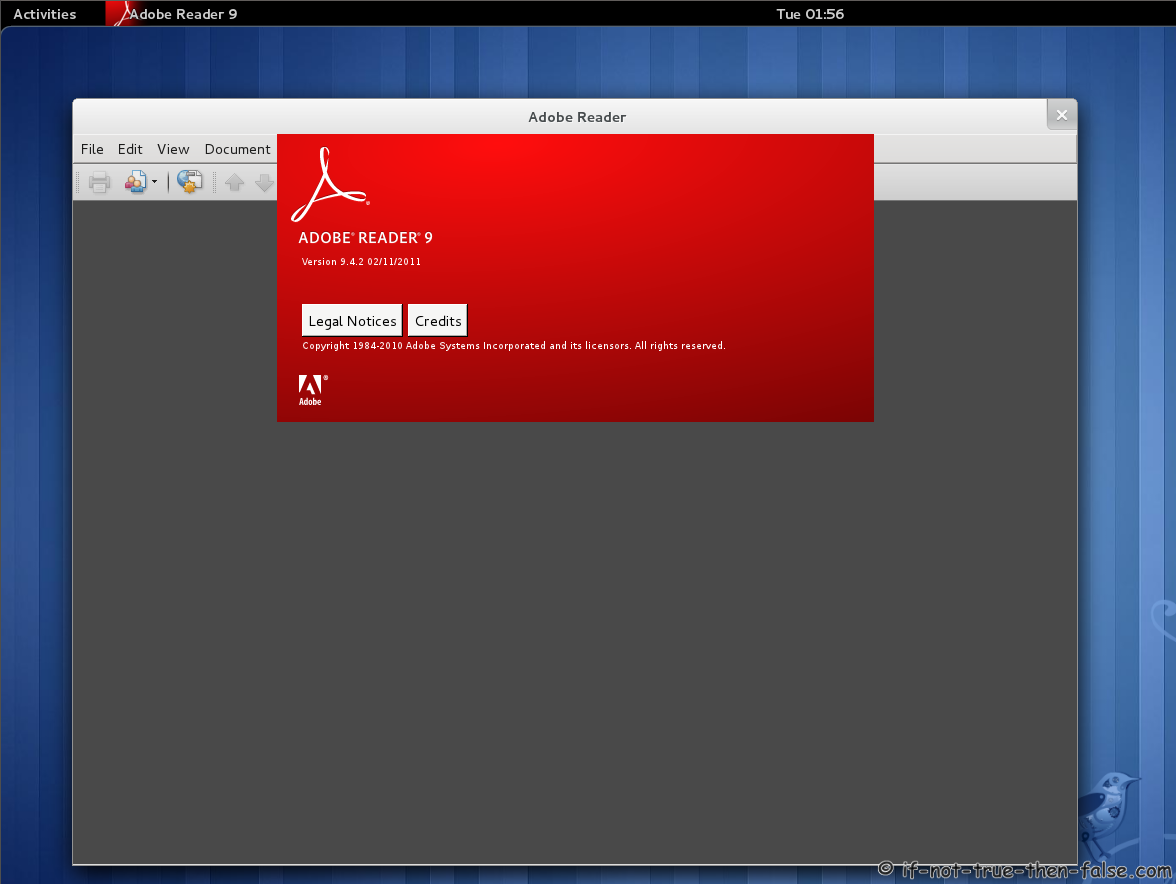
Task: Click the Adobe Reader 9 app menu in the top bar
Action: coord(174,13)
